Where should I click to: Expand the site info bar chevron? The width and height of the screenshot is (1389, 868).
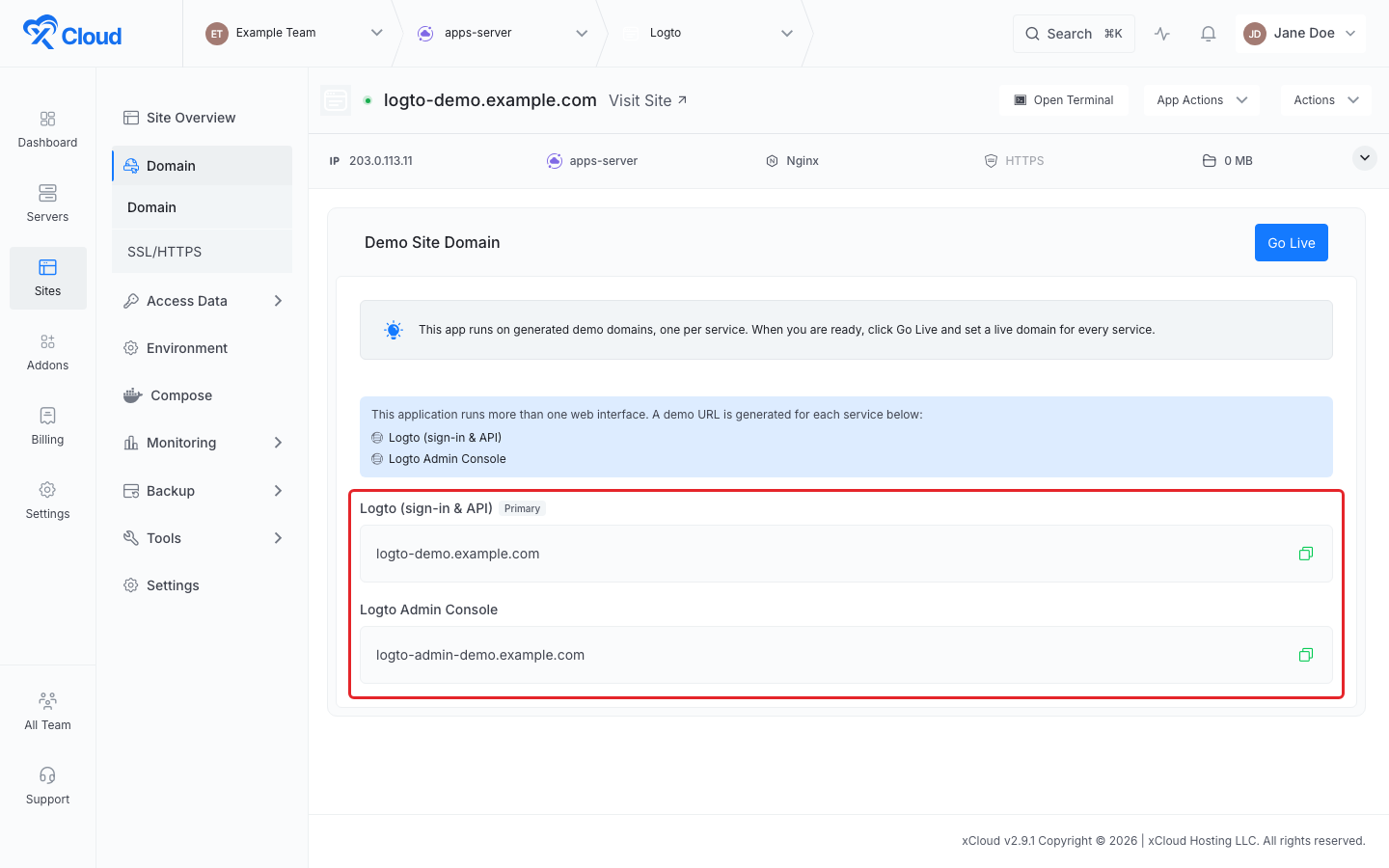pos(1365,157)
